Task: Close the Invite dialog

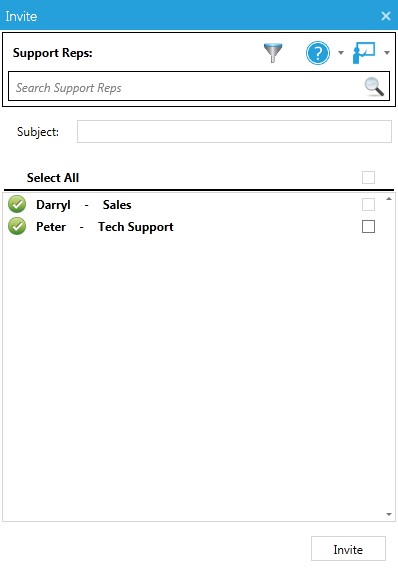Action: 386,16
